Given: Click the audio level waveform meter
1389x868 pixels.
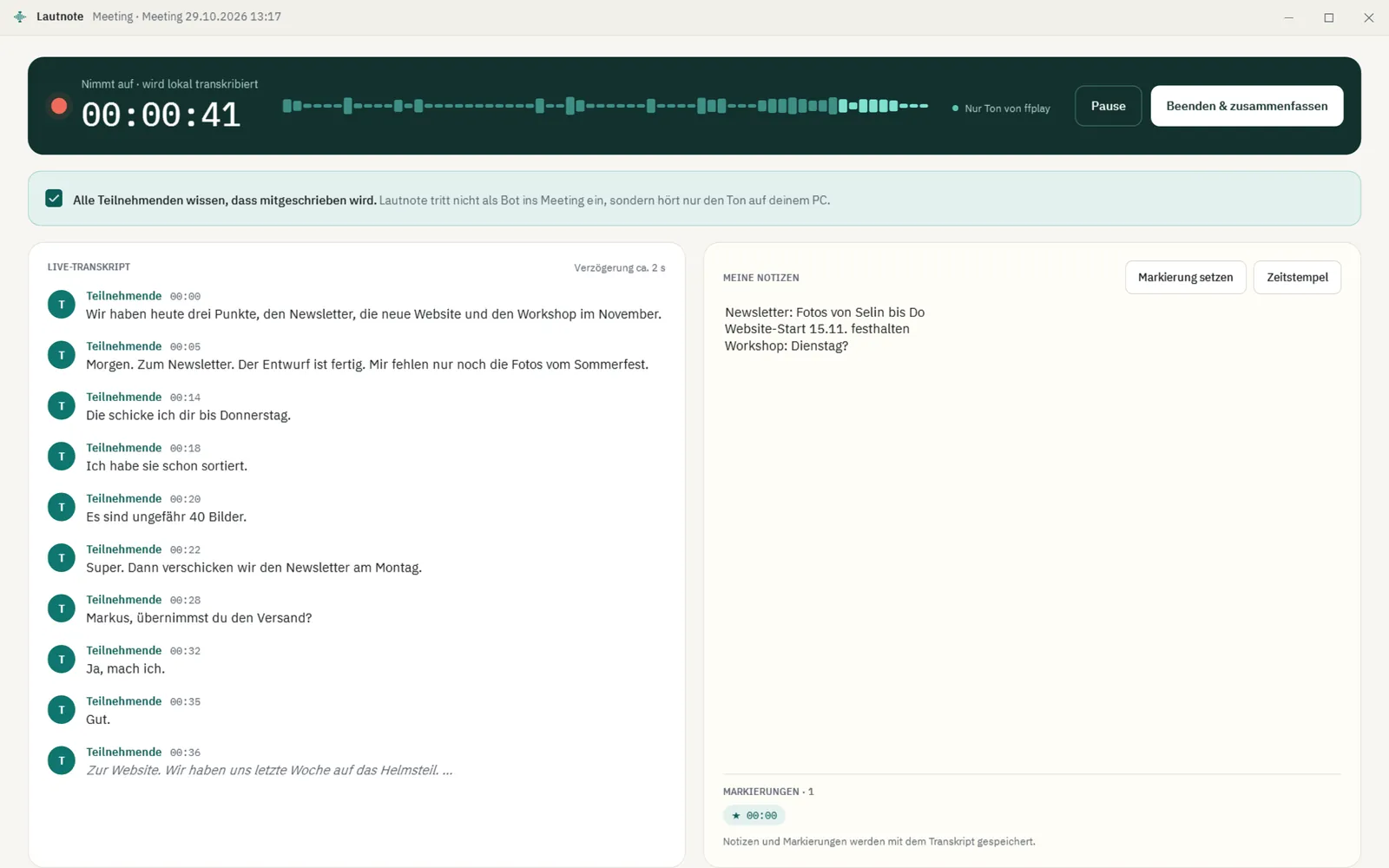Looking at the screenshot, I should tap(605, 106).
